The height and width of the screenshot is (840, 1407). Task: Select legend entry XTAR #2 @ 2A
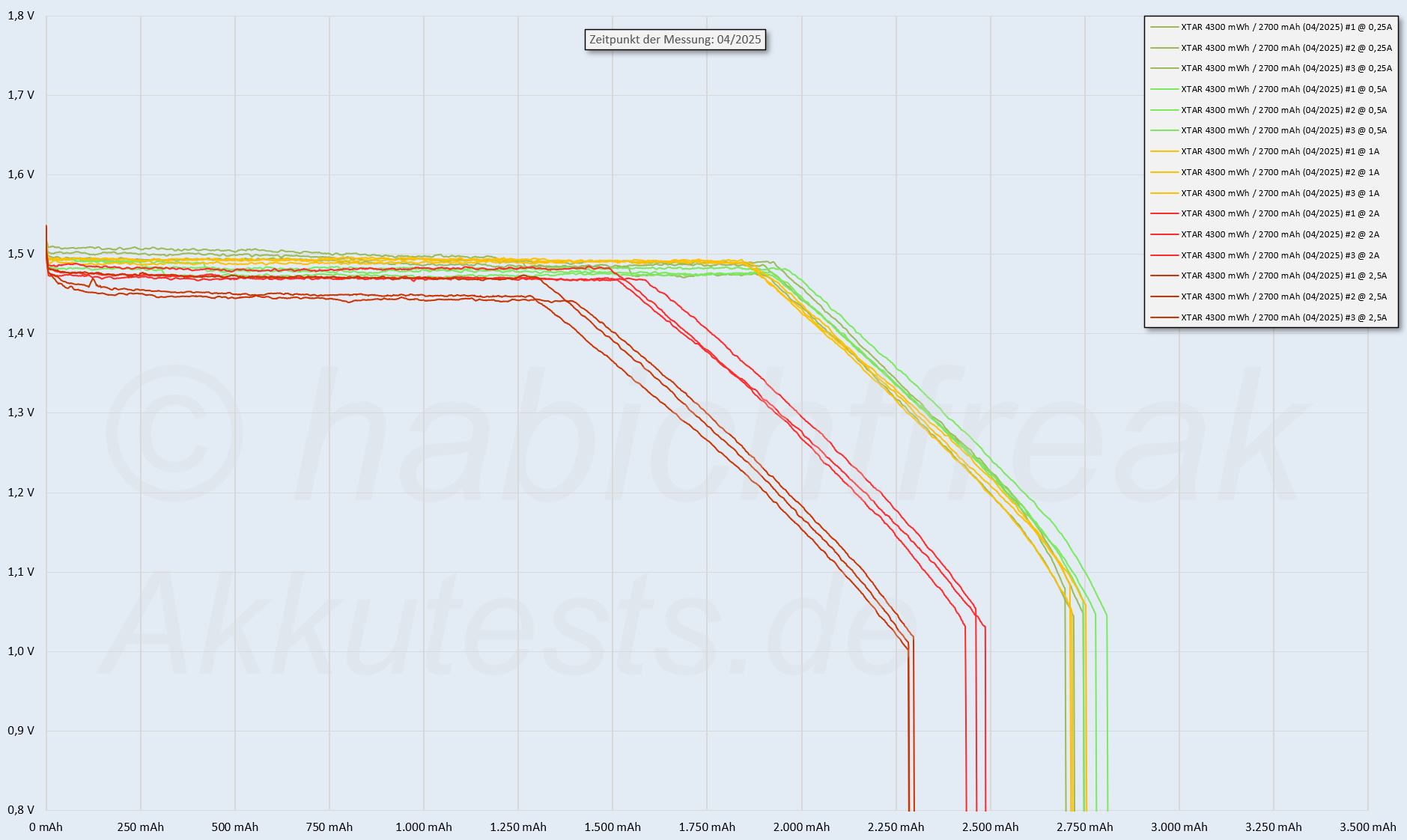point(1265,234)
